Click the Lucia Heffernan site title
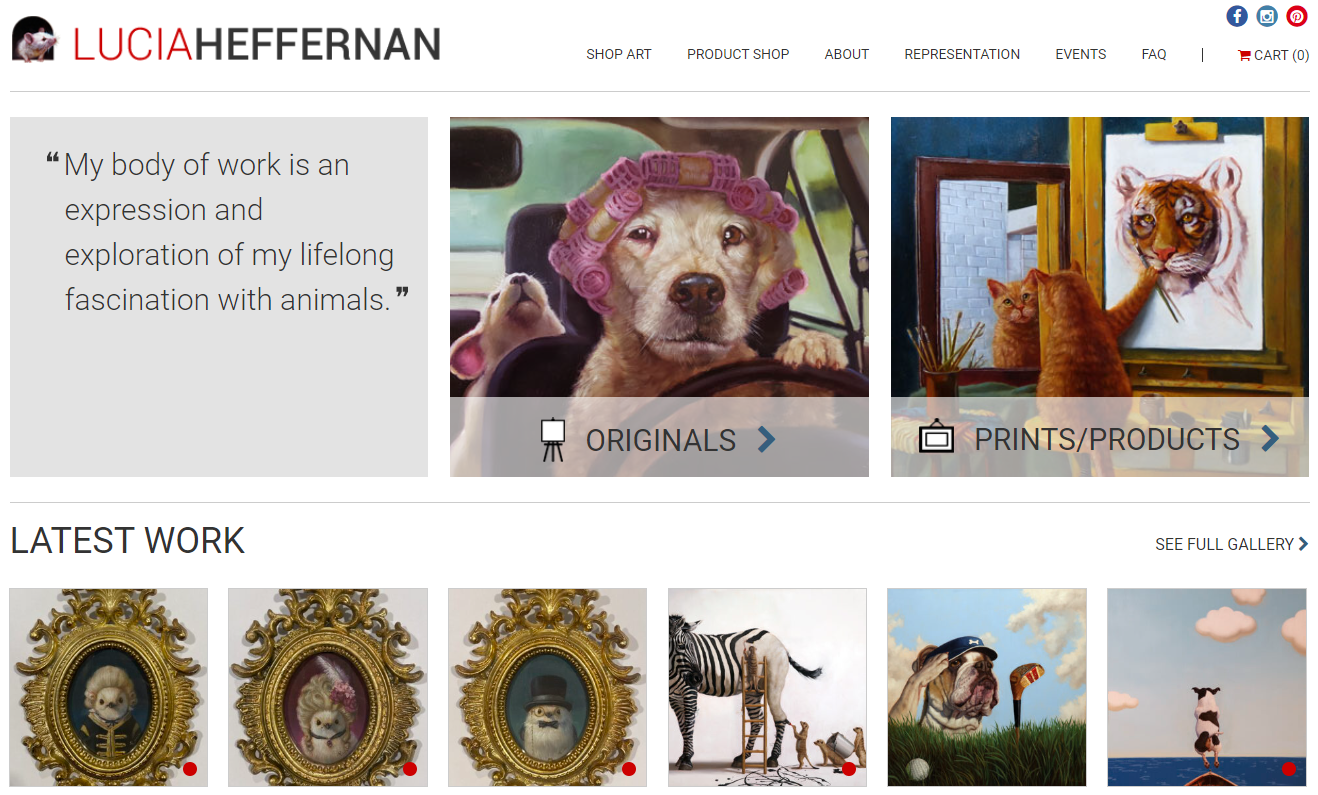The width and height of the screenshot is (1318, 795). (256, 44)
